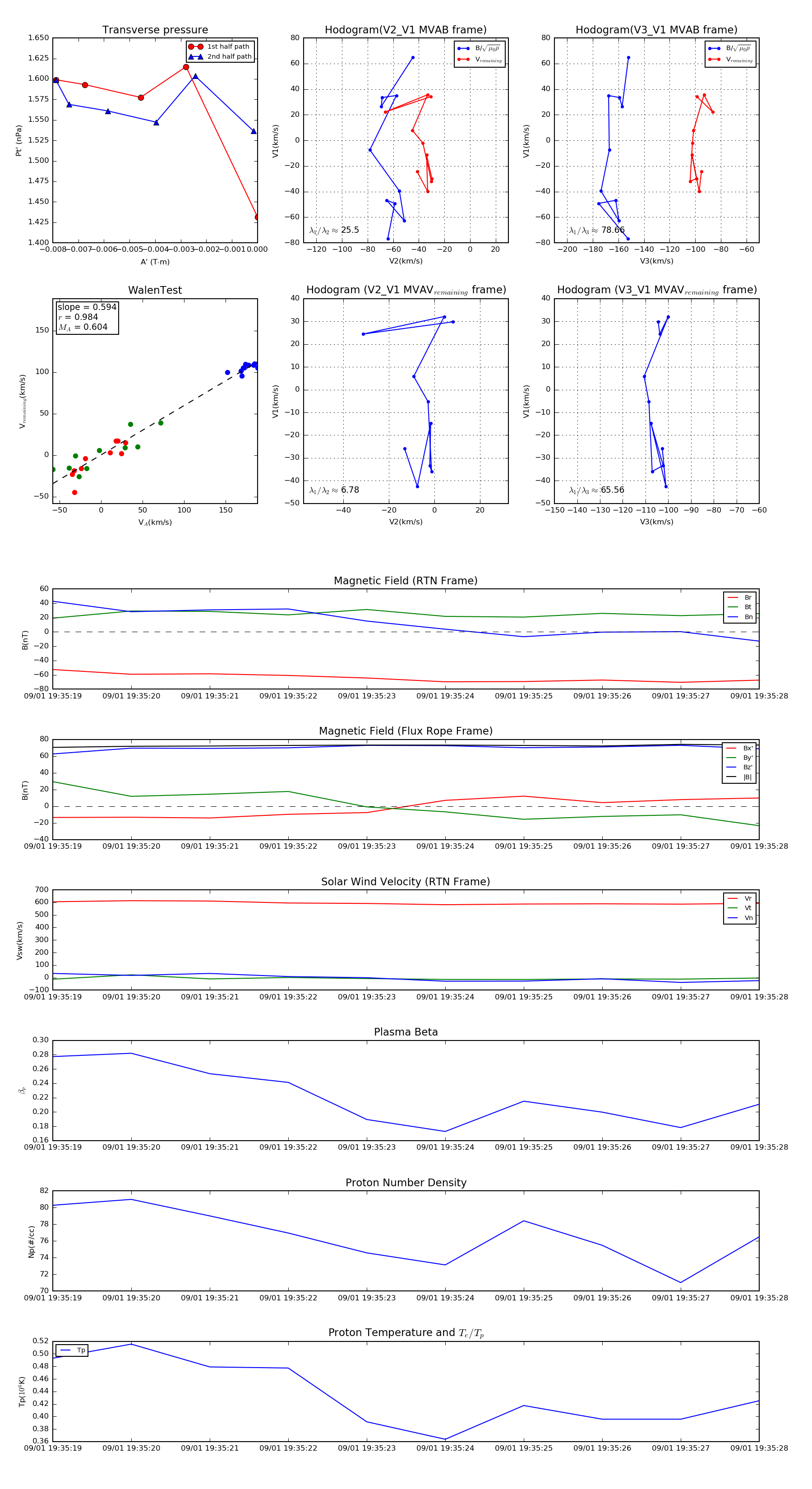Viewport: 812px width, 1489px height.
Task: Click the 'Np(#/cc)' axis label
Action: click(31, 1241)
